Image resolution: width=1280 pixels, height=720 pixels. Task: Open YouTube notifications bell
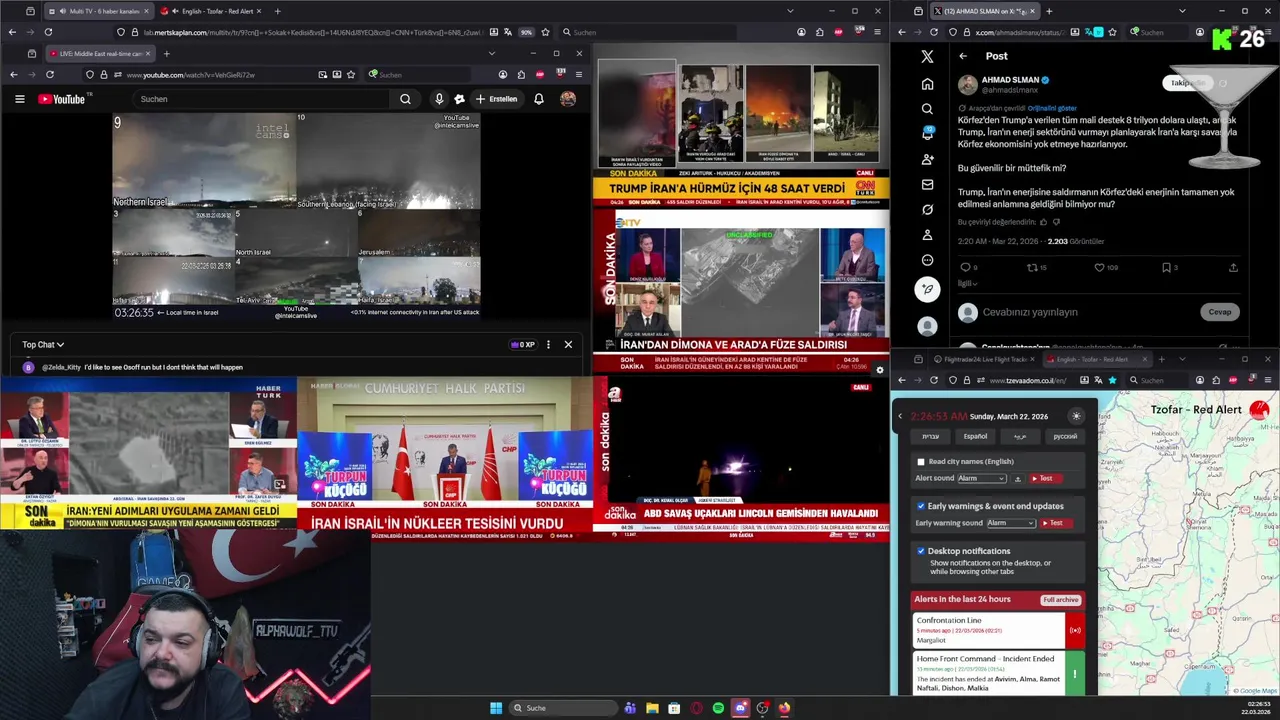coord(539,99)
